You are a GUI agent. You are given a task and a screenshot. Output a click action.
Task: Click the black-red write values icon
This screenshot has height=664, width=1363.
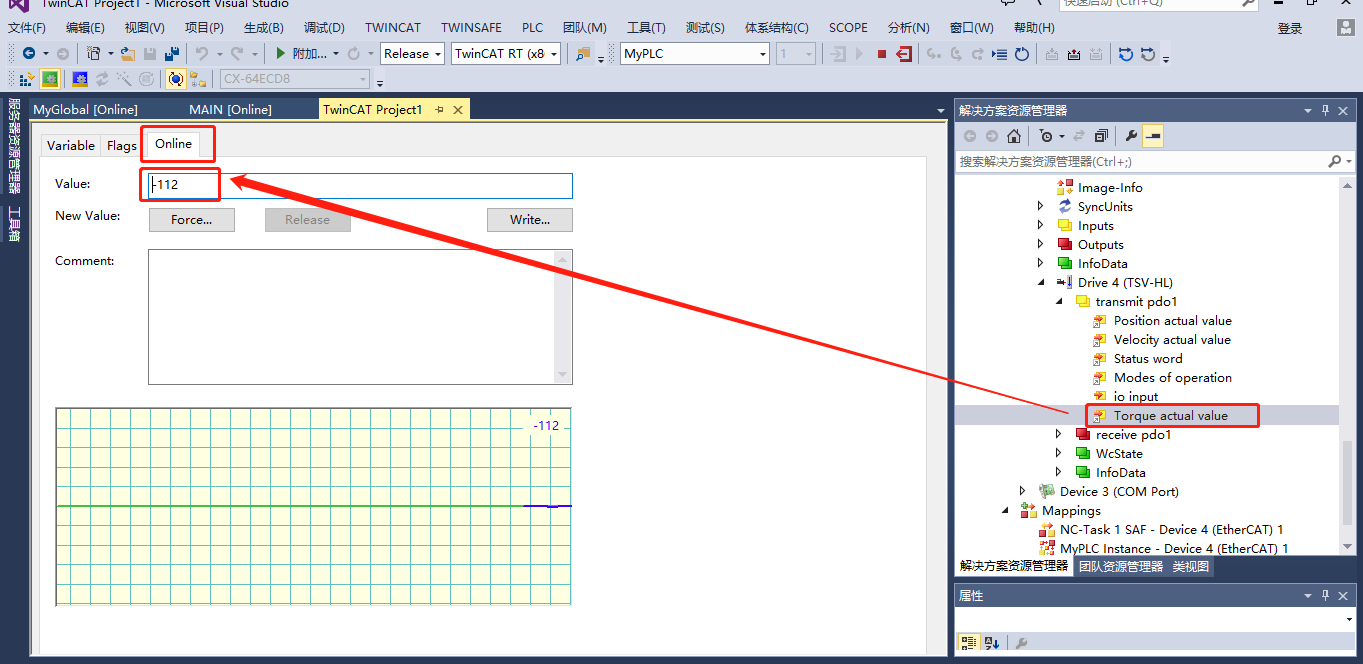(1074, 54)
